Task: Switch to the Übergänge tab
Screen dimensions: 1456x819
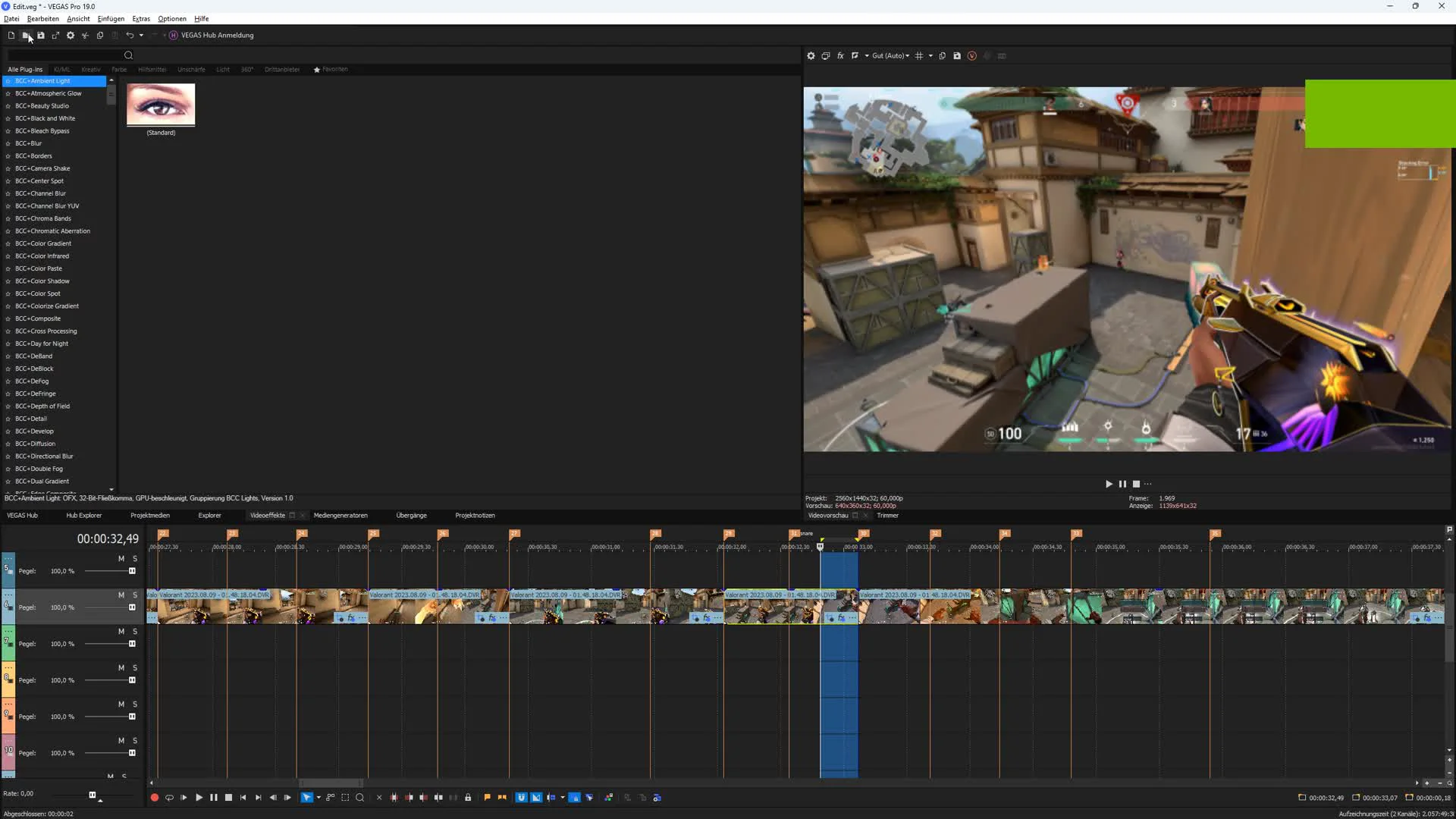Action: coord(411,516)
